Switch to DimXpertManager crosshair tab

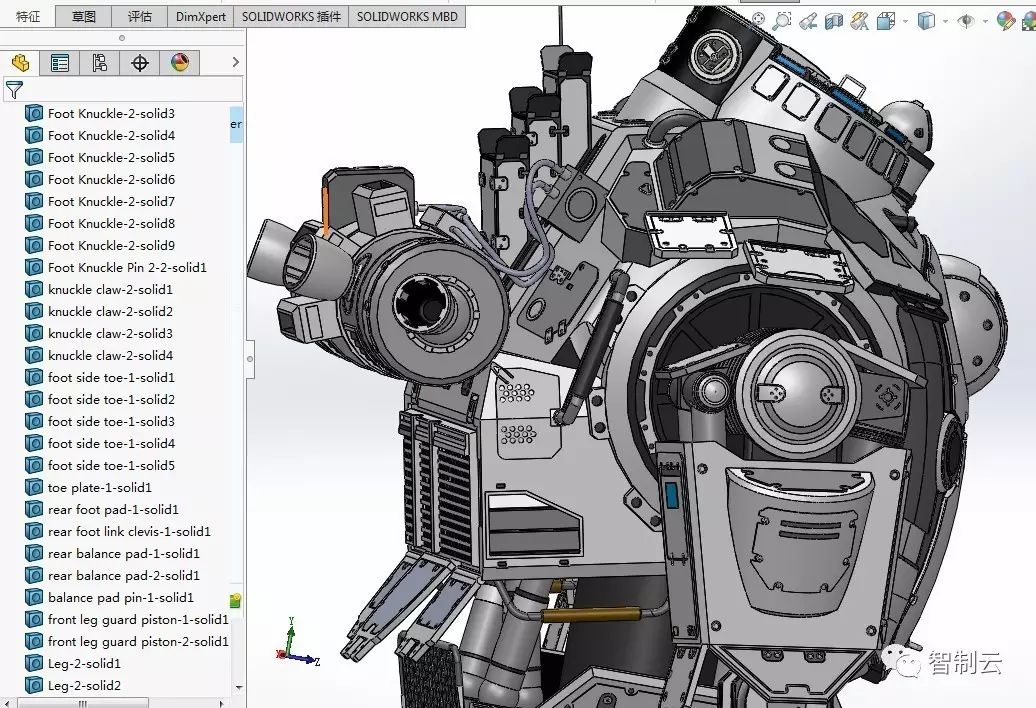pos(139,63)
